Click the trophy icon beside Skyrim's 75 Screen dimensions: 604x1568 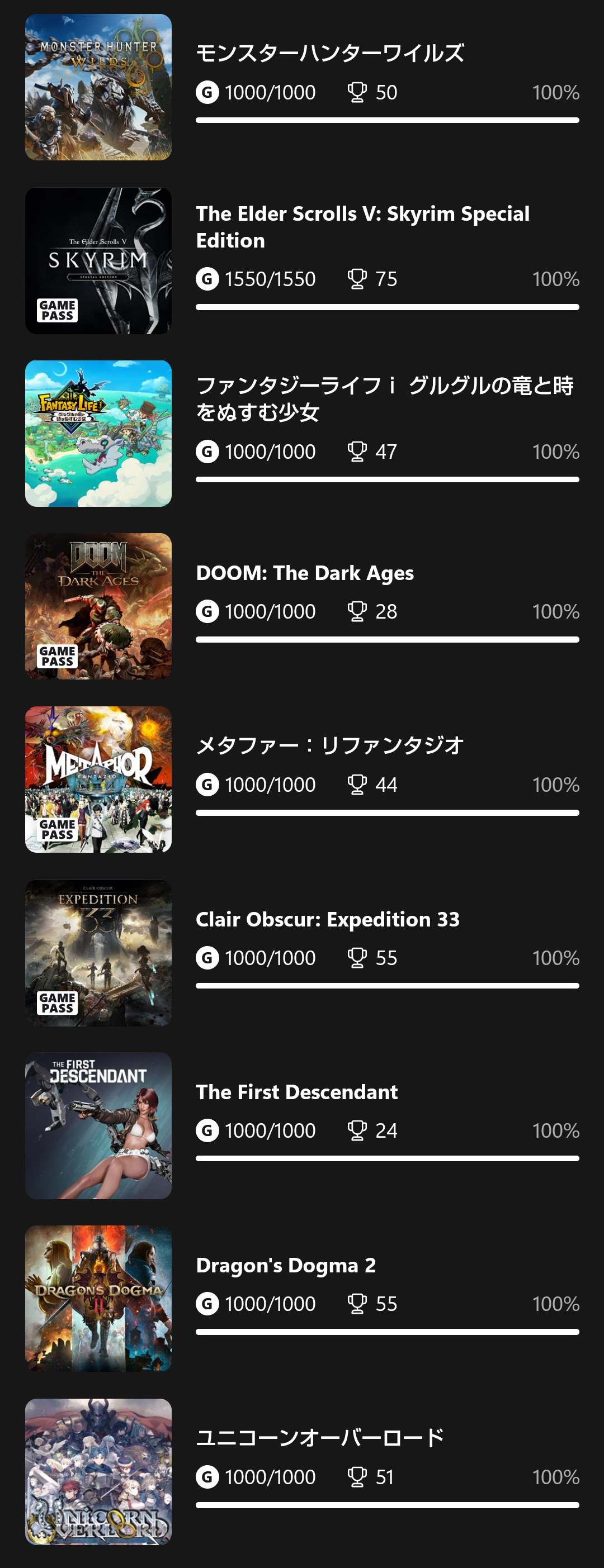357,279
